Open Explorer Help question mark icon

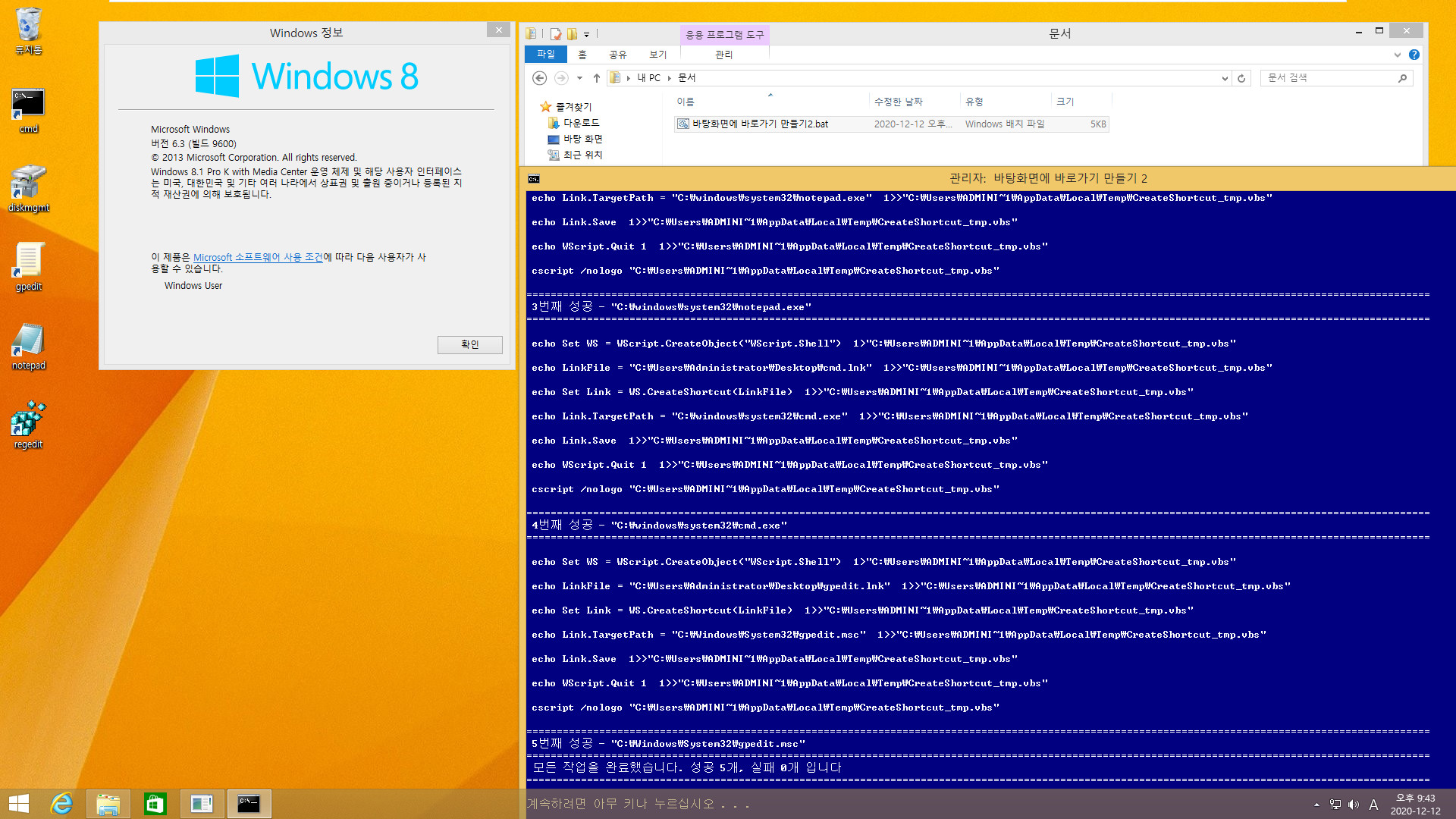[x=1414, y=55]
